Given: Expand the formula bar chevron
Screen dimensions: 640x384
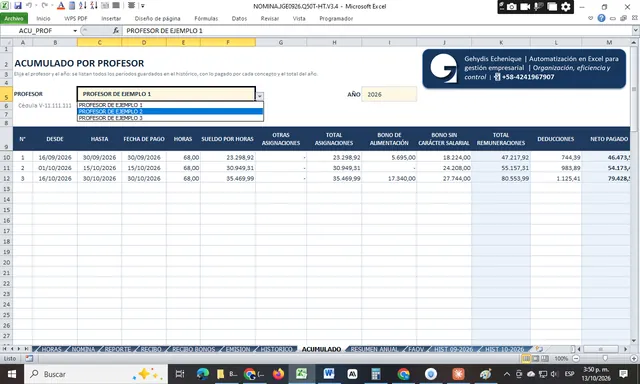Looking at the screenshot, I should click(x=636, y=31).
